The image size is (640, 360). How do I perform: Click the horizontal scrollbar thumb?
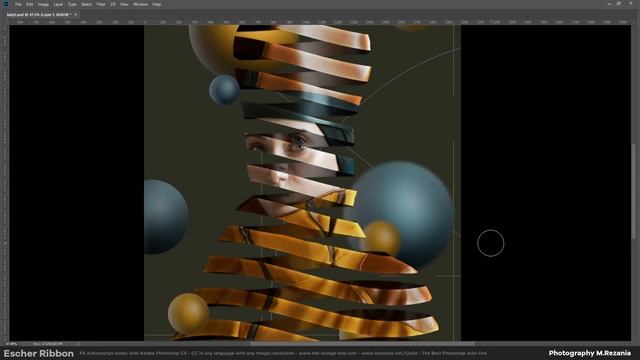(362, 344)
